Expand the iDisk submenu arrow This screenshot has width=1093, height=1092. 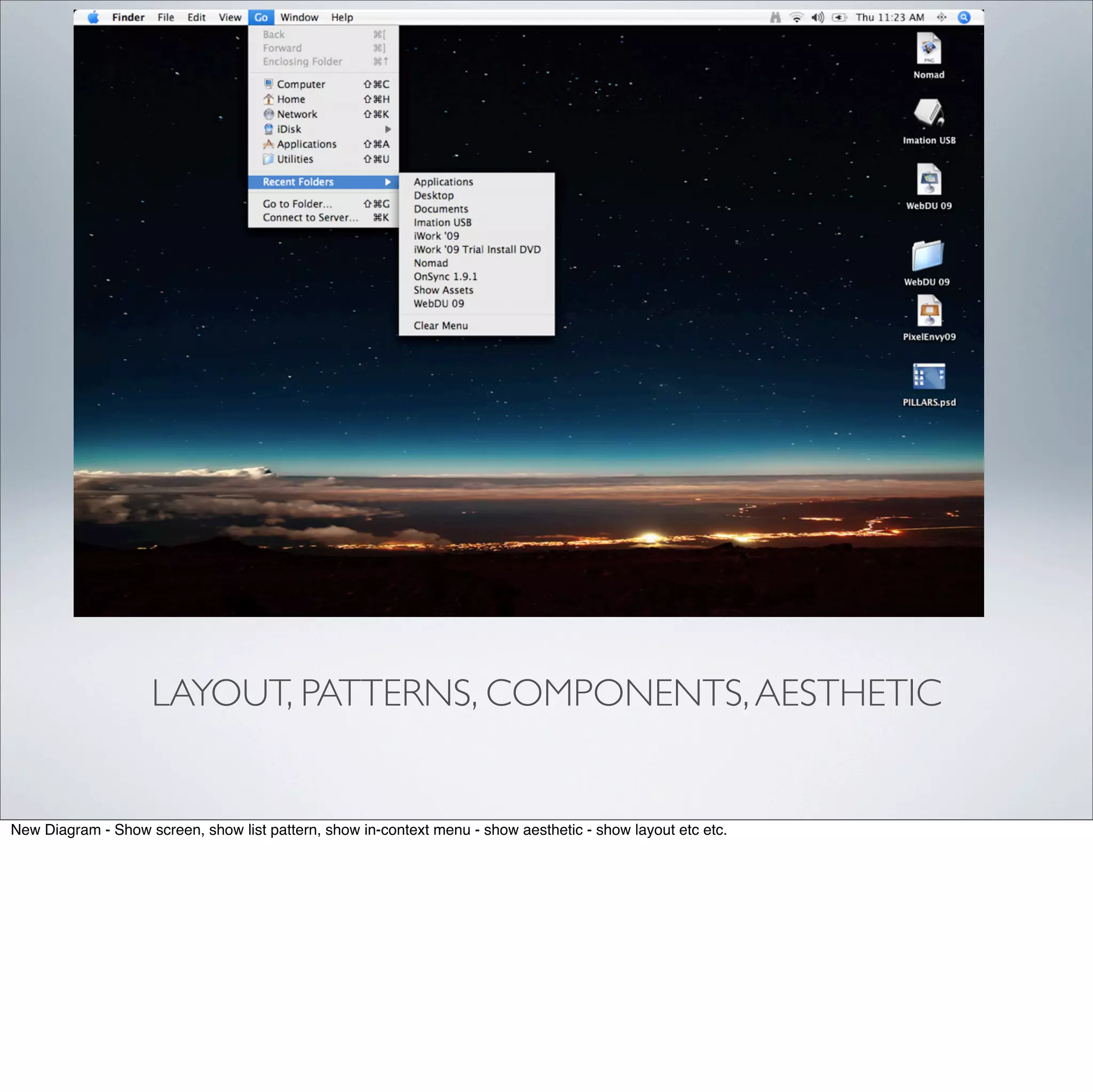(x=387, y=129)
